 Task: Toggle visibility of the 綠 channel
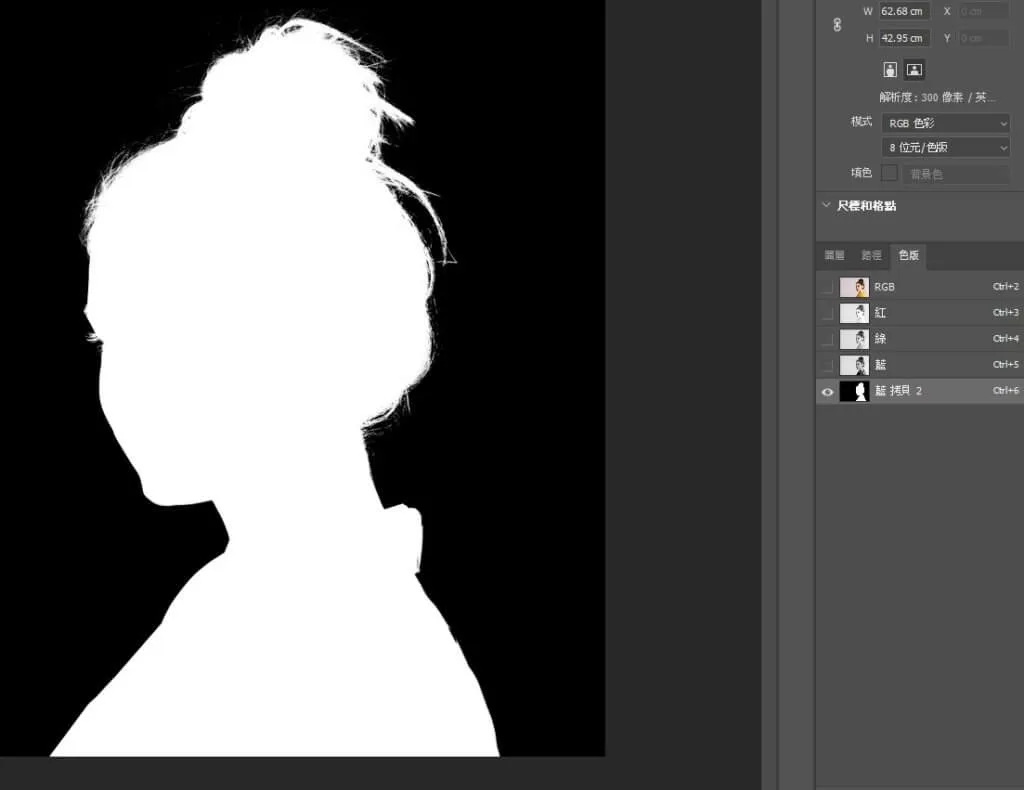827,339
